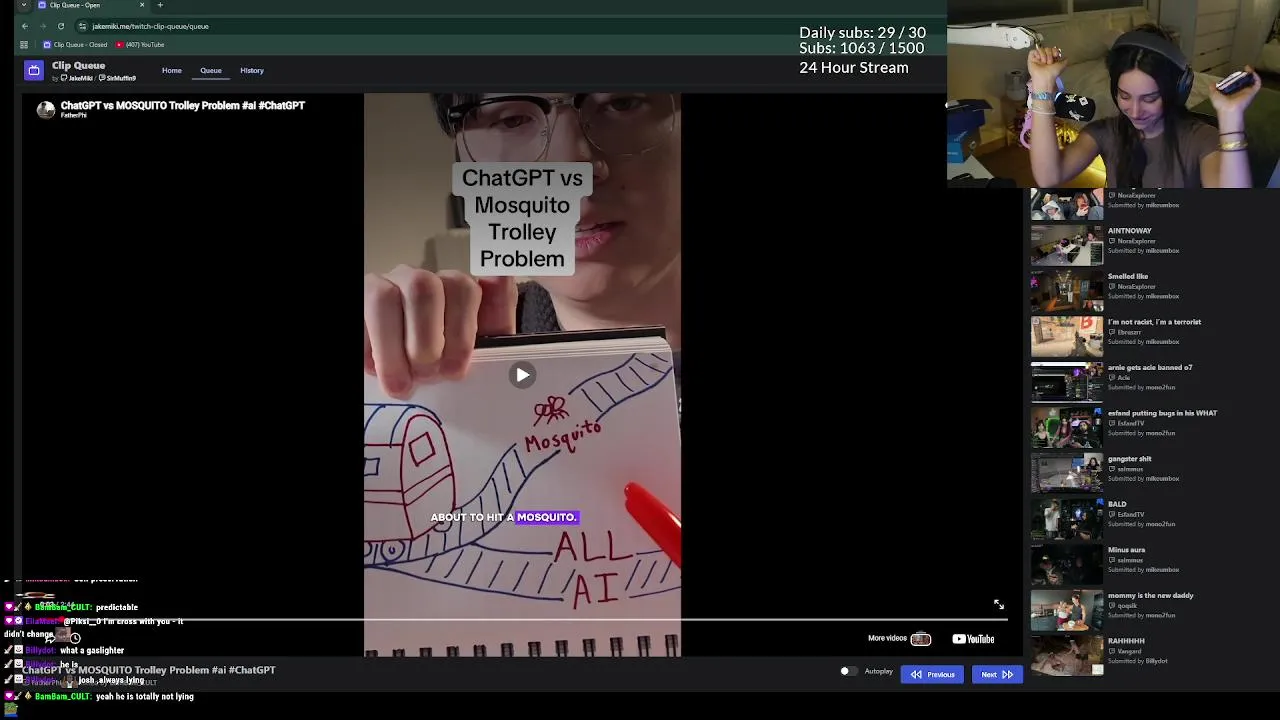Viewport: 1280px width, 720px height.
Task: Open the "I'm not racist" clip thumbnail
Action: click(1067, 337)
